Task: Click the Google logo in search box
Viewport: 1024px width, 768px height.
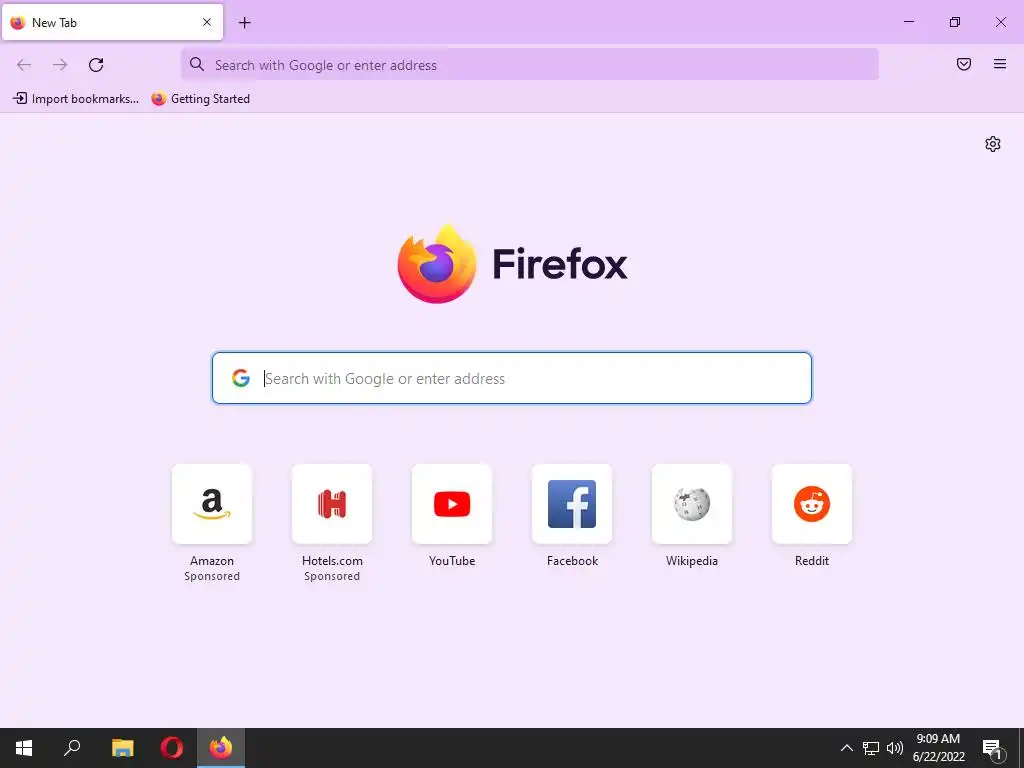Action: [x=241, y=378]
